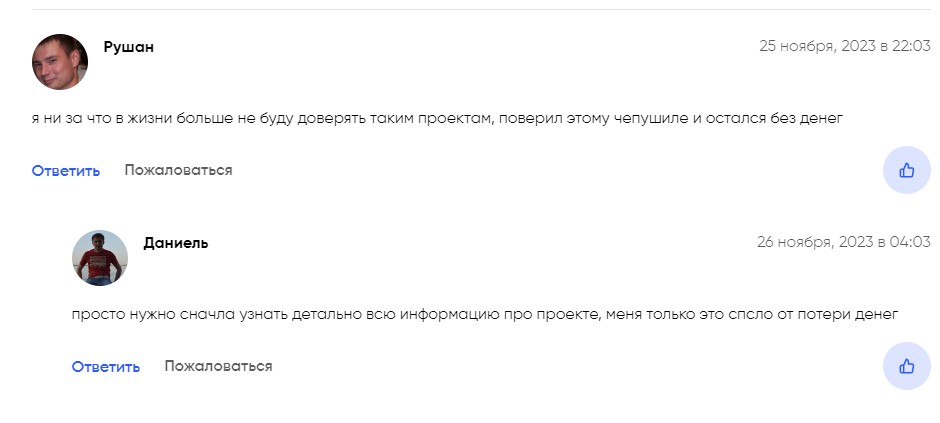
Task: Like Даниэль's reply with thumbs-up icon
Action: point(906,366)
